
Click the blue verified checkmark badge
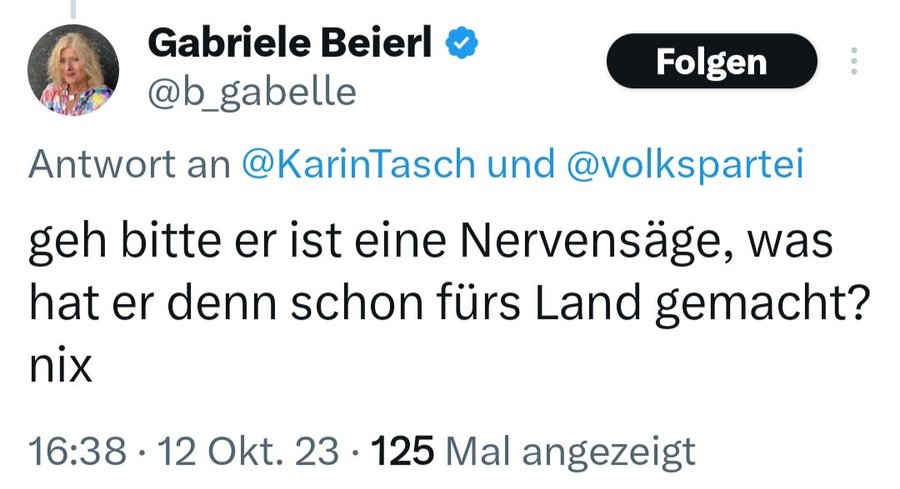462,43
